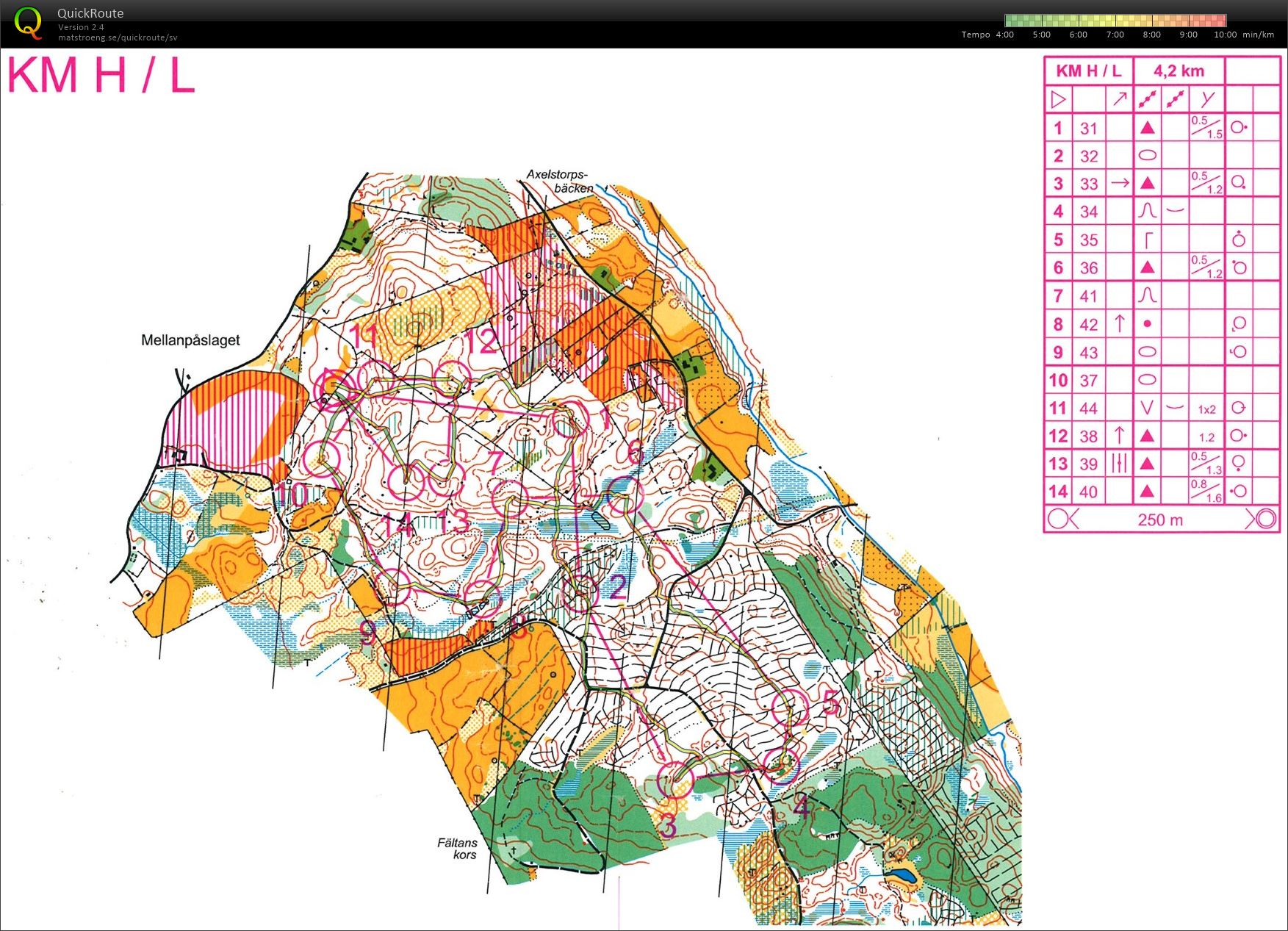Click the control 5 circle on map
This screenshot has height=931, width=1288.
click(x=790, y=707)
